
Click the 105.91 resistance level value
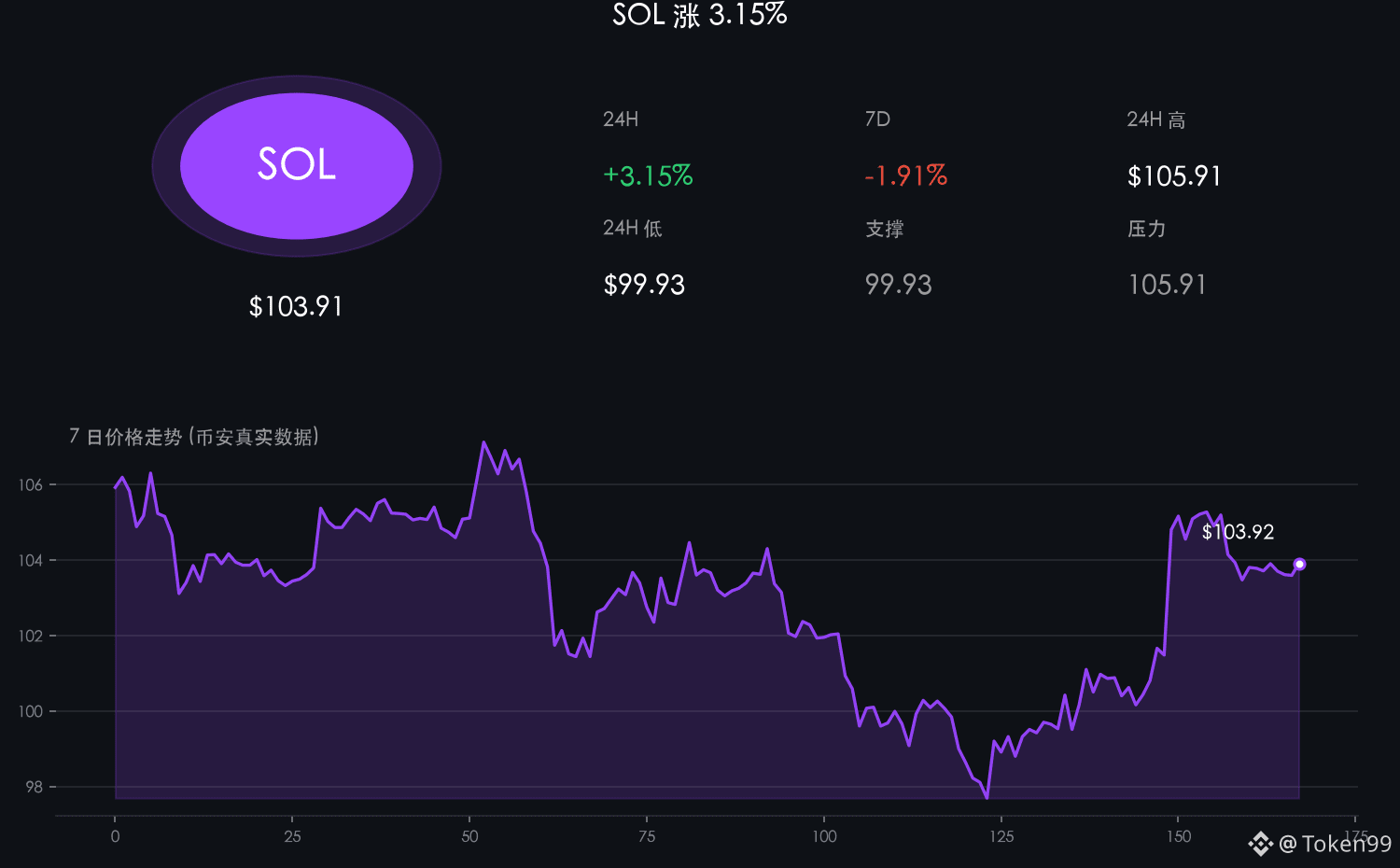pyautogui.click(x=1167, y=285)
